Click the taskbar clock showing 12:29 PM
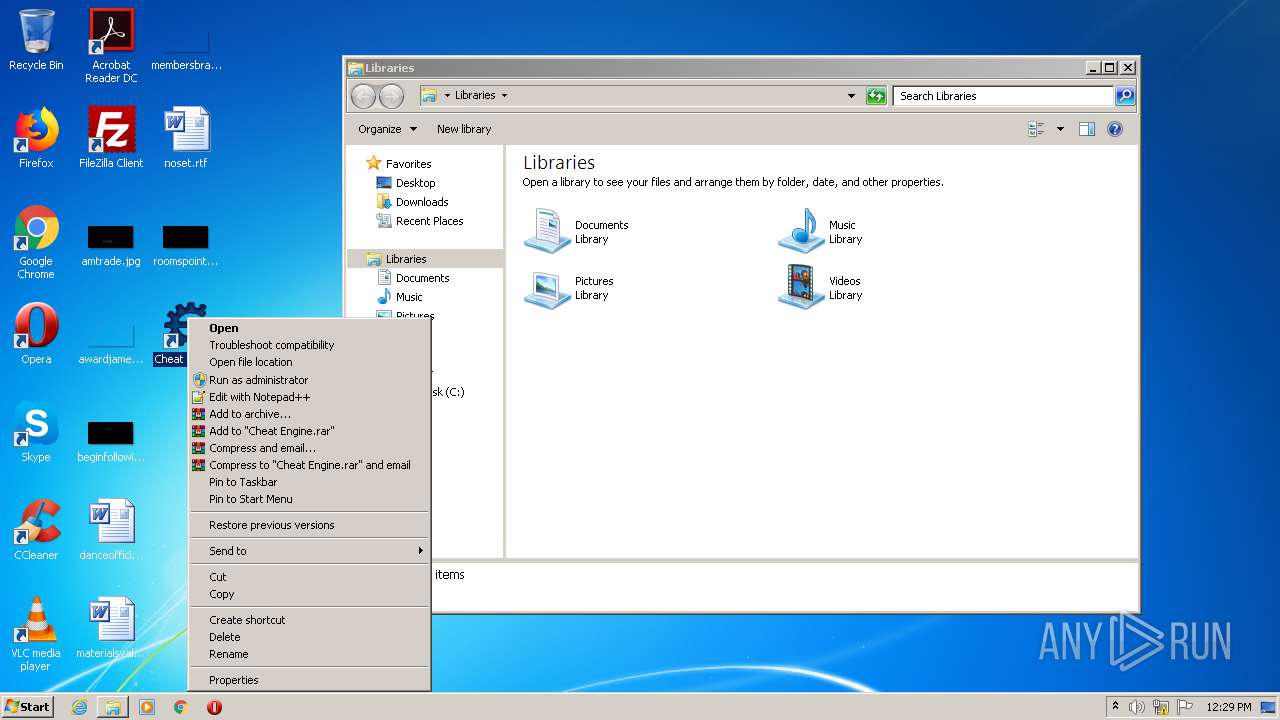 coord(1228,707)
